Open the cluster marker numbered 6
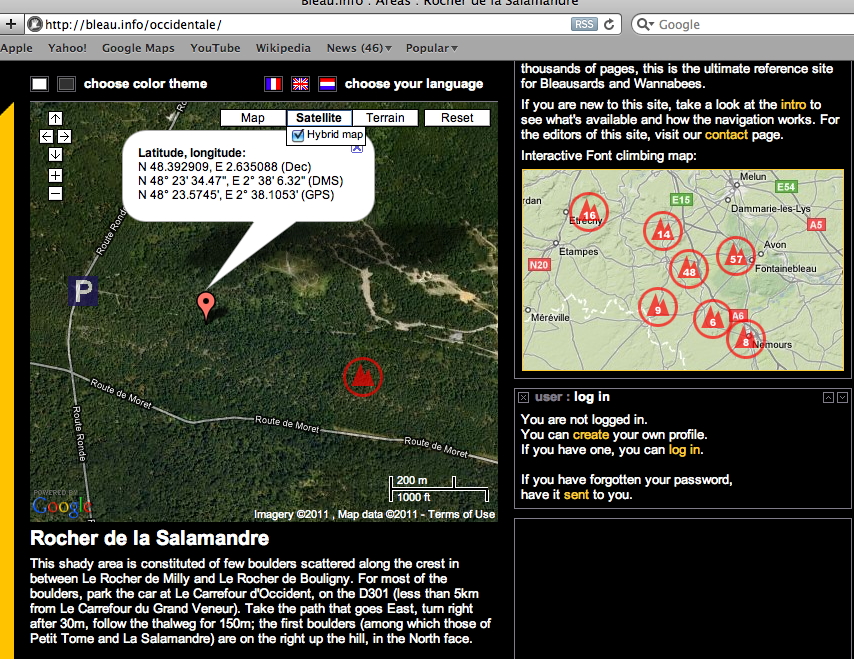854x659 pixels. 713,319
